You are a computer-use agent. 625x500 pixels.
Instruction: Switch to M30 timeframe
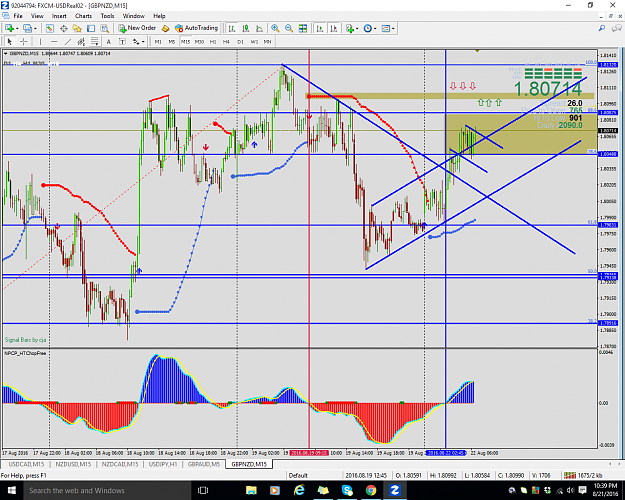tap(199, 41)
